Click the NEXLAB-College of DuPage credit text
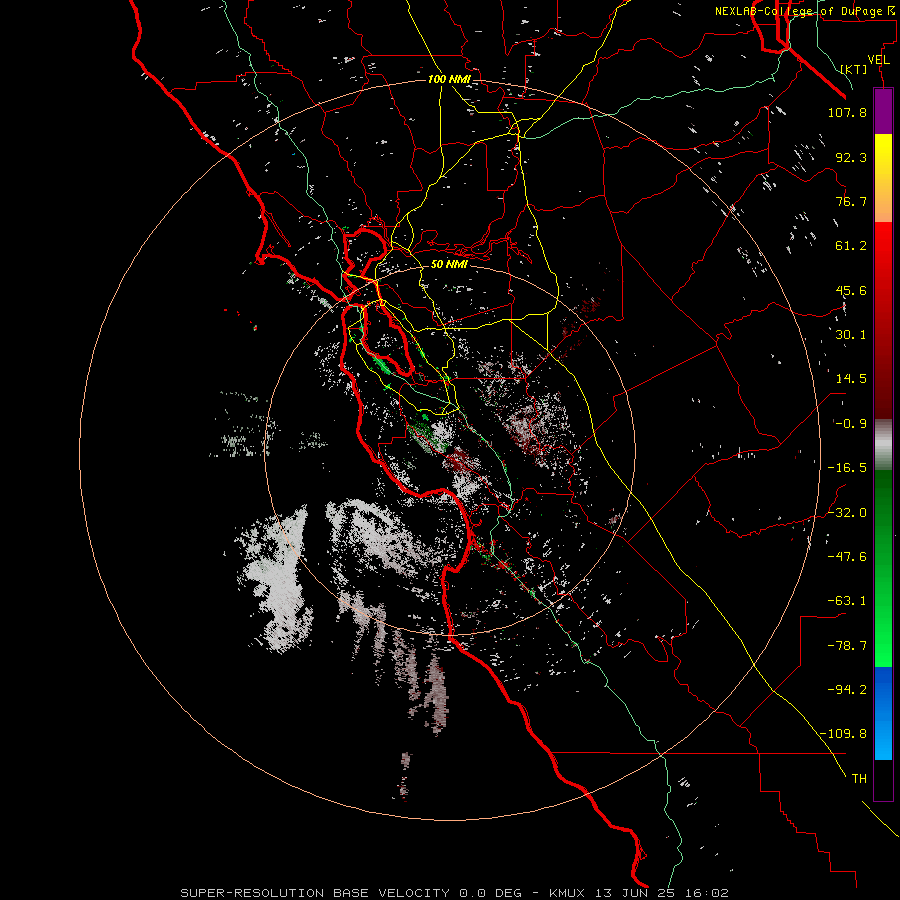 (804, 11)
